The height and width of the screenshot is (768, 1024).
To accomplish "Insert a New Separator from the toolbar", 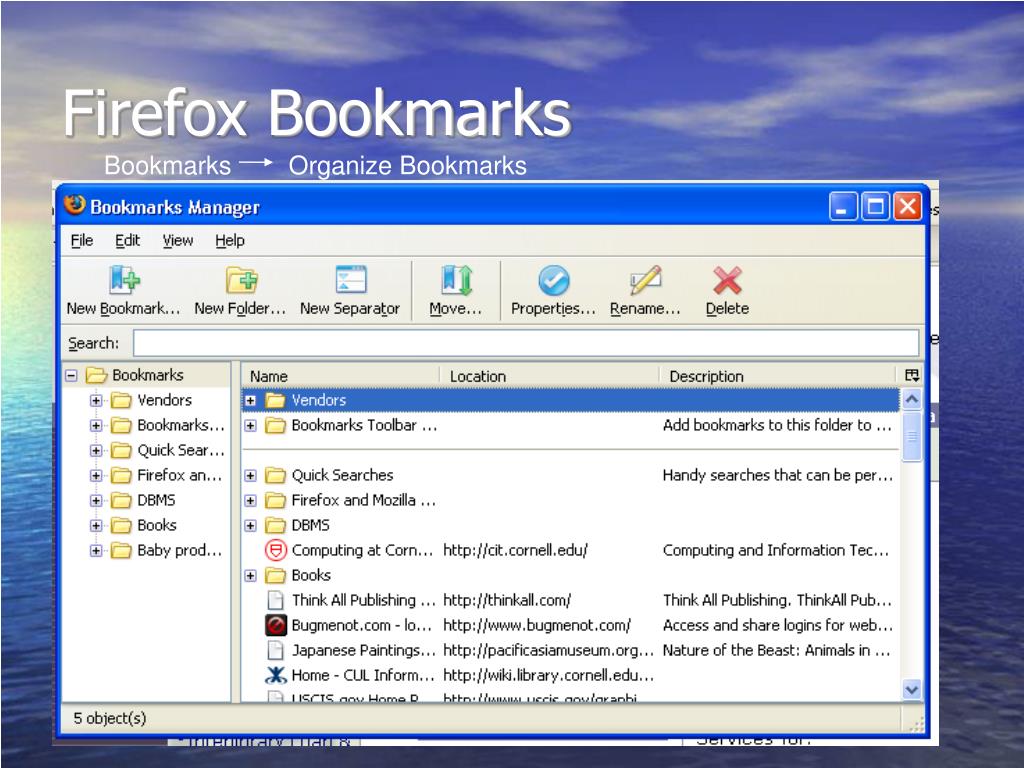I will pyautogui.click(x=350, y=291).
